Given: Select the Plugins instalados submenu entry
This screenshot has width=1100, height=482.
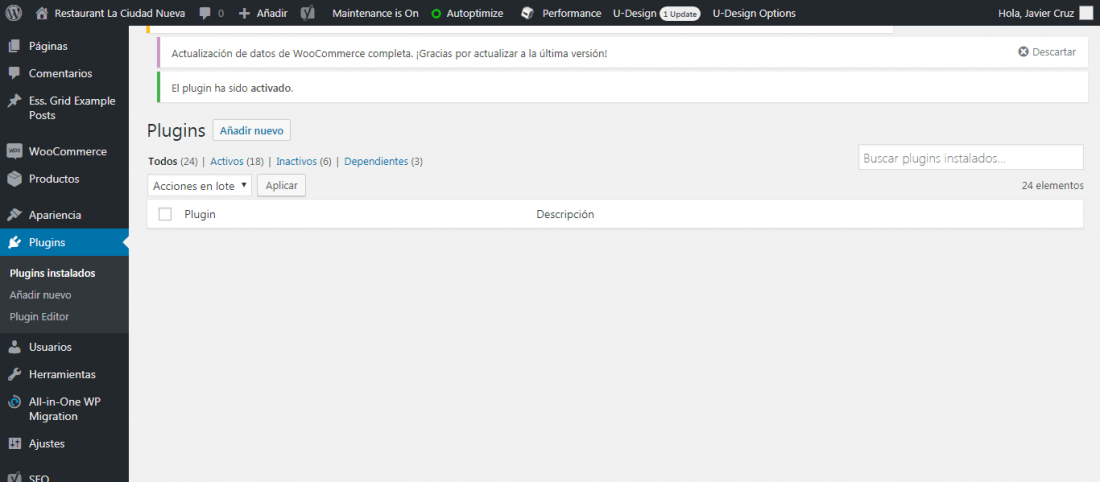Looking at the screenshot, I should [x=53, y=273].
